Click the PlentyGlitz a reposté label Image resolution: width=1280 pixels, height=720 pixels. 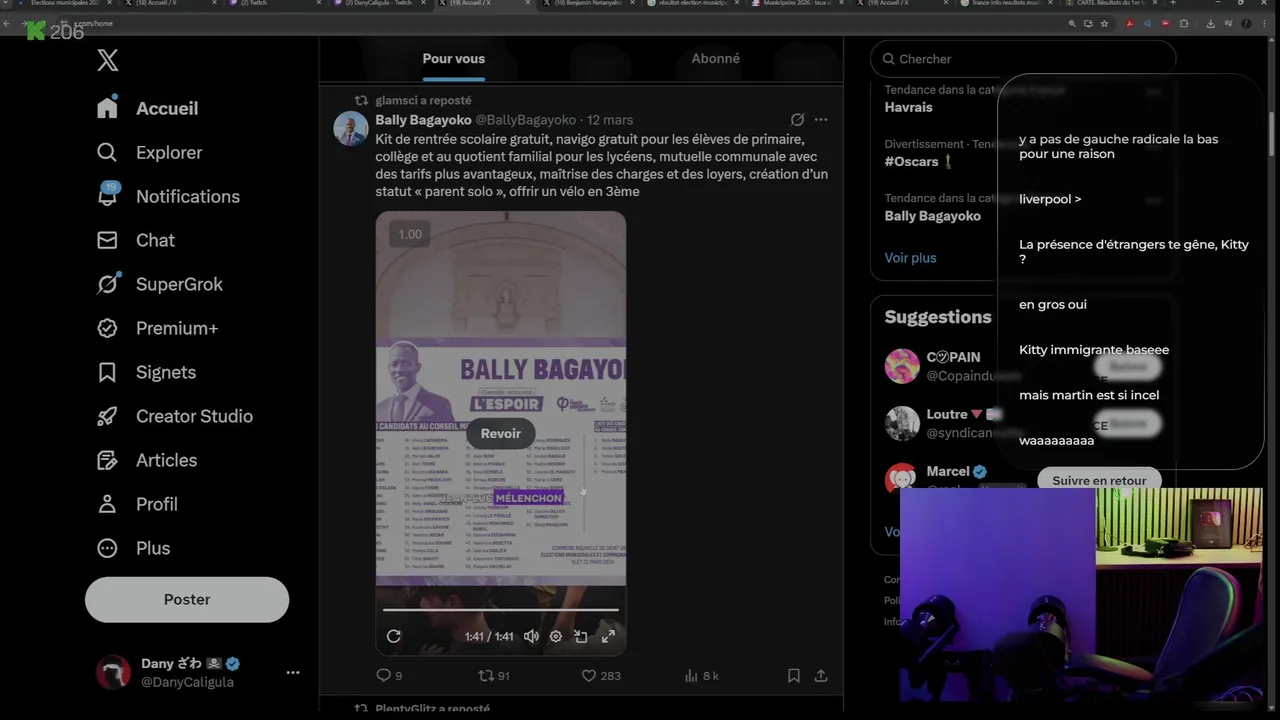(432, 708)
